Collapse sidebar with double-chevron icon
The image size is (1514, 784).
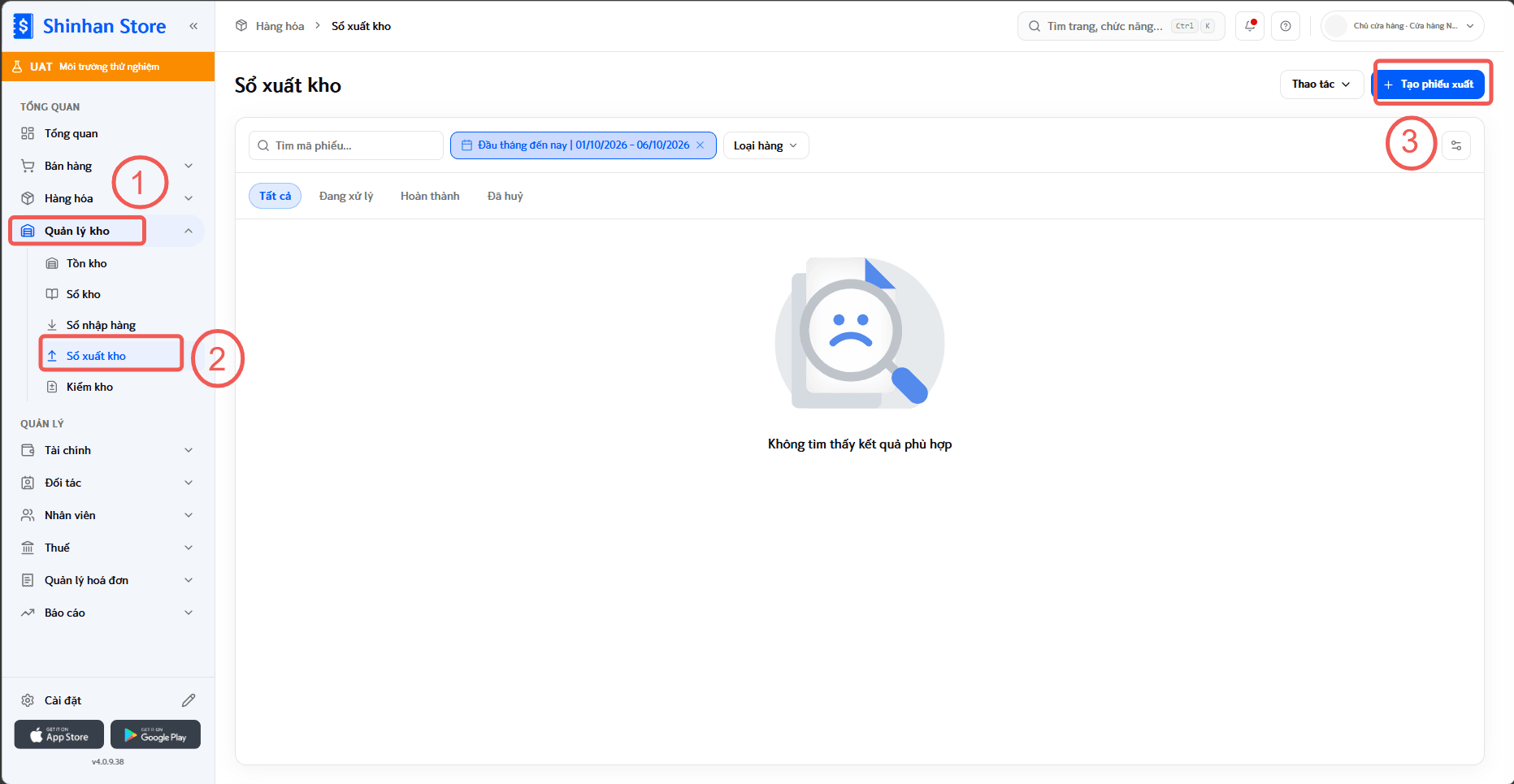click(x=193, y=26)
